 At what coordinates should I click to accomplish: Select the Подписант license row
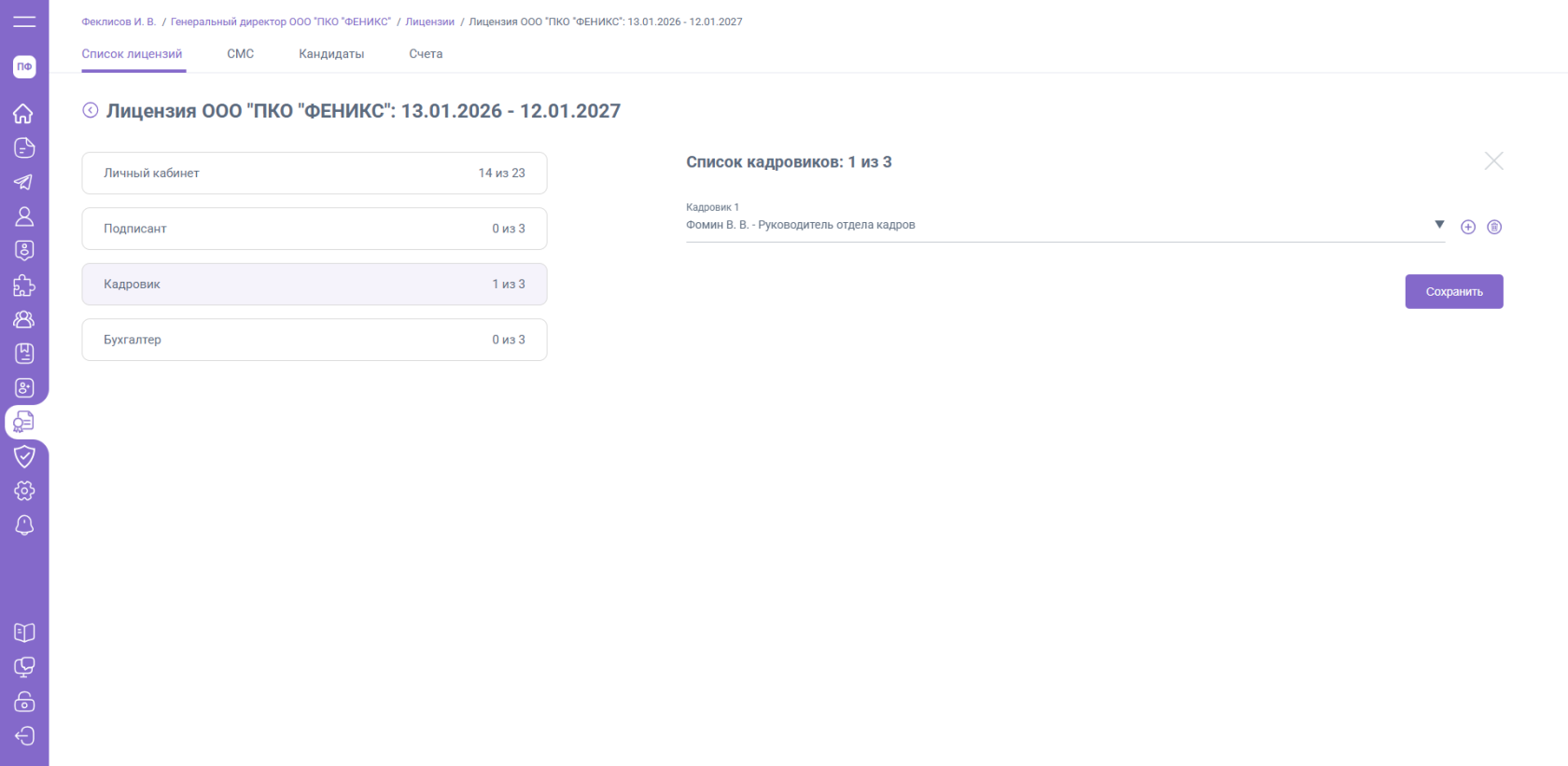tap(314, 229)
